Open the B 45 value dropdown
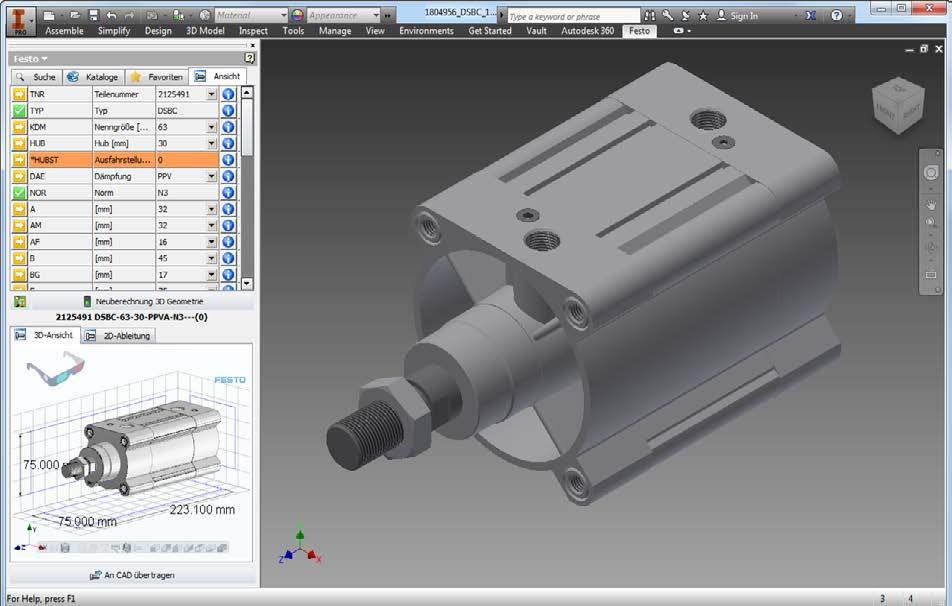Image resolution: width=952 pixels, height=606 pixels. click(x=211, y=258)
